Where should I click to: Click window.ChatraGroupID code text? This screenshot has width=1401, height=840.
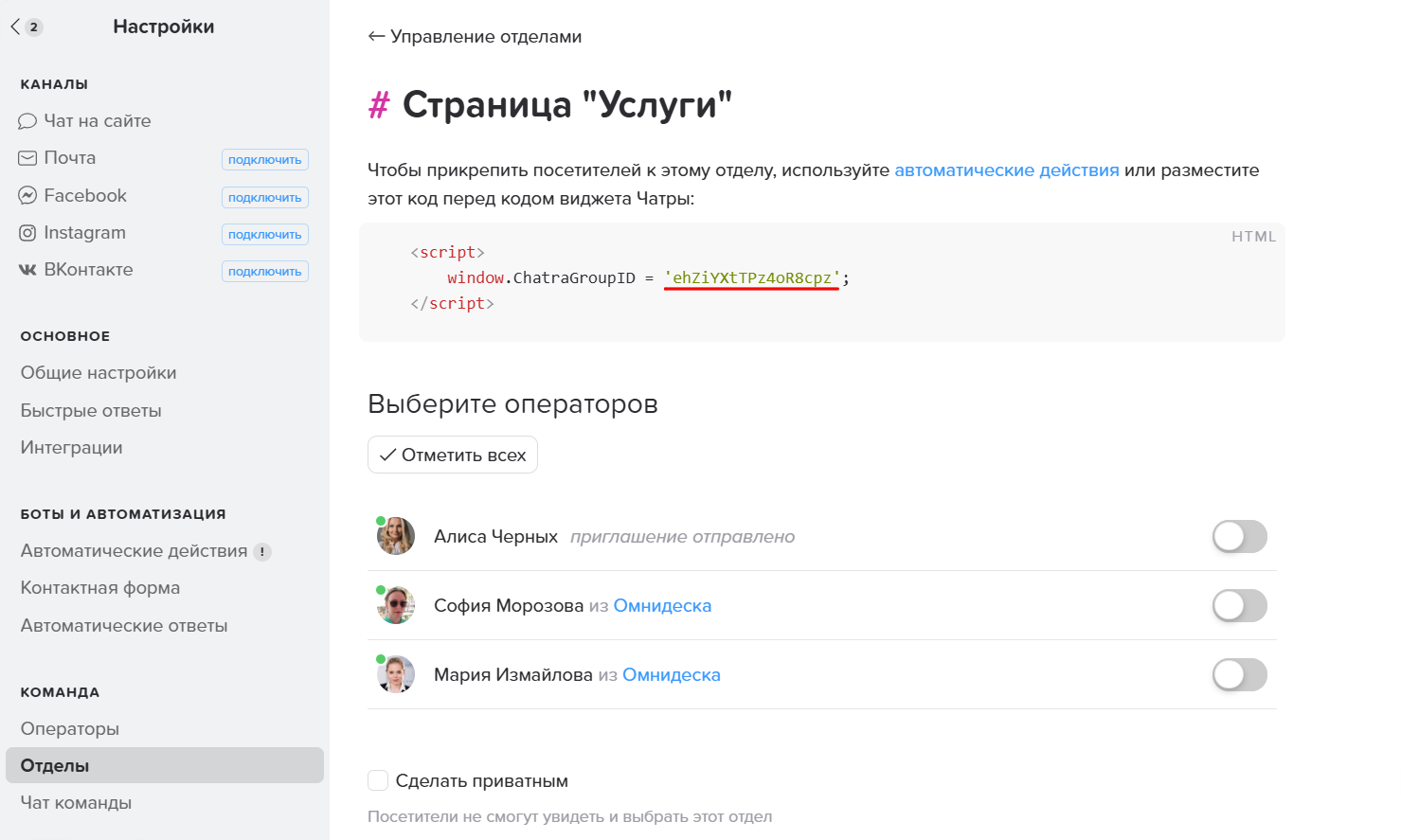point(541,277)
